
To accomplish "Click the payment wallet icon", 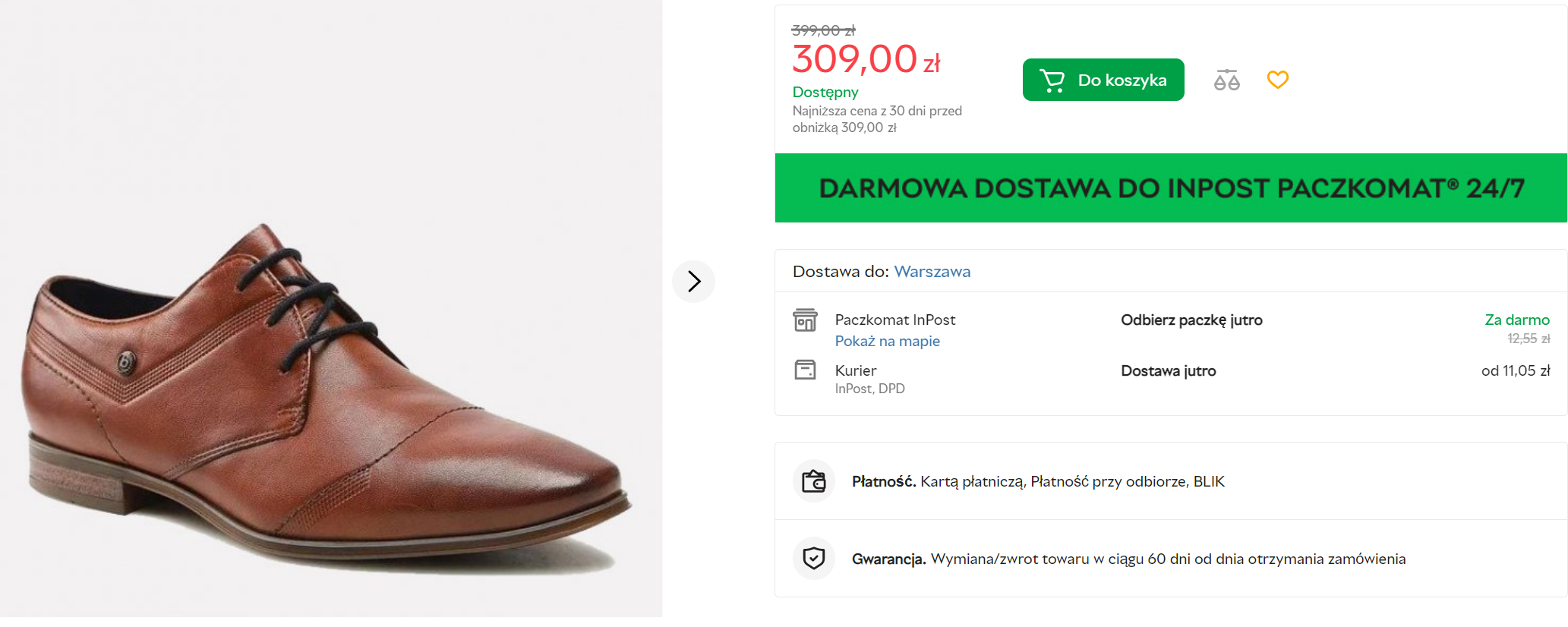I will (x=813, y=481).
